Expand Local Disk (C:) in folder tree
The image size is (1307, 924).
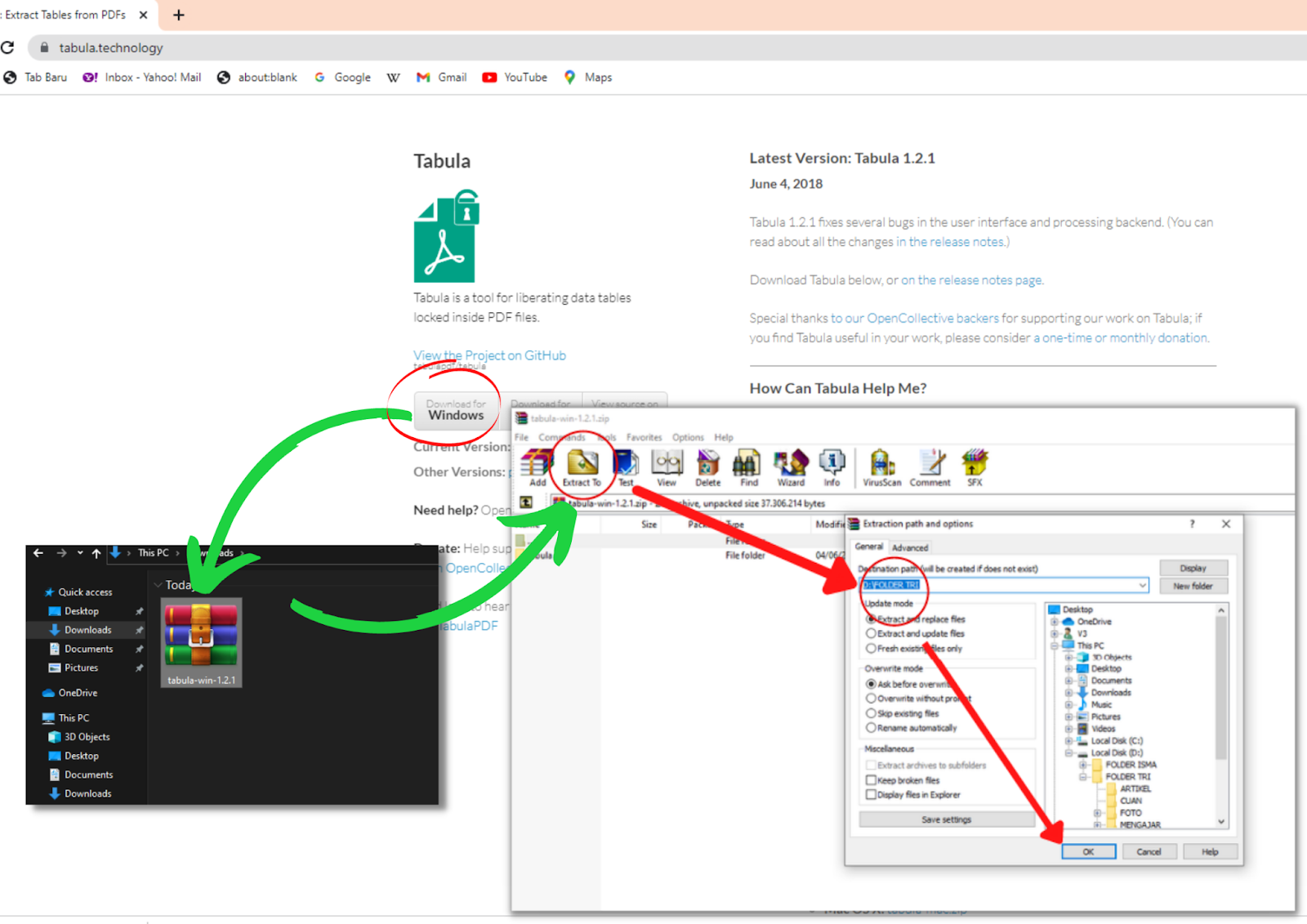[x=1068, y=741]
